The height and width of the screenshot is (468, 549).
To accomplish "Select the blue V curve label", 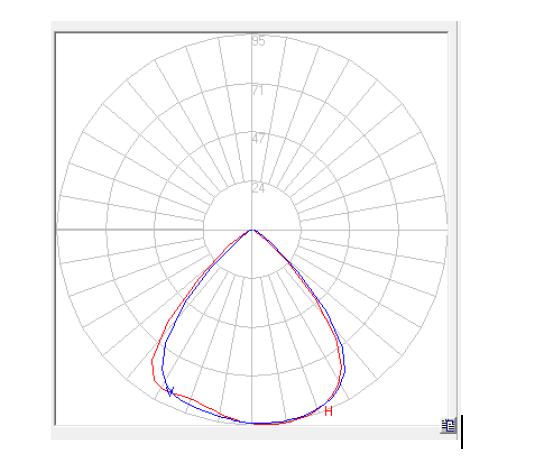I will point(170,391).
